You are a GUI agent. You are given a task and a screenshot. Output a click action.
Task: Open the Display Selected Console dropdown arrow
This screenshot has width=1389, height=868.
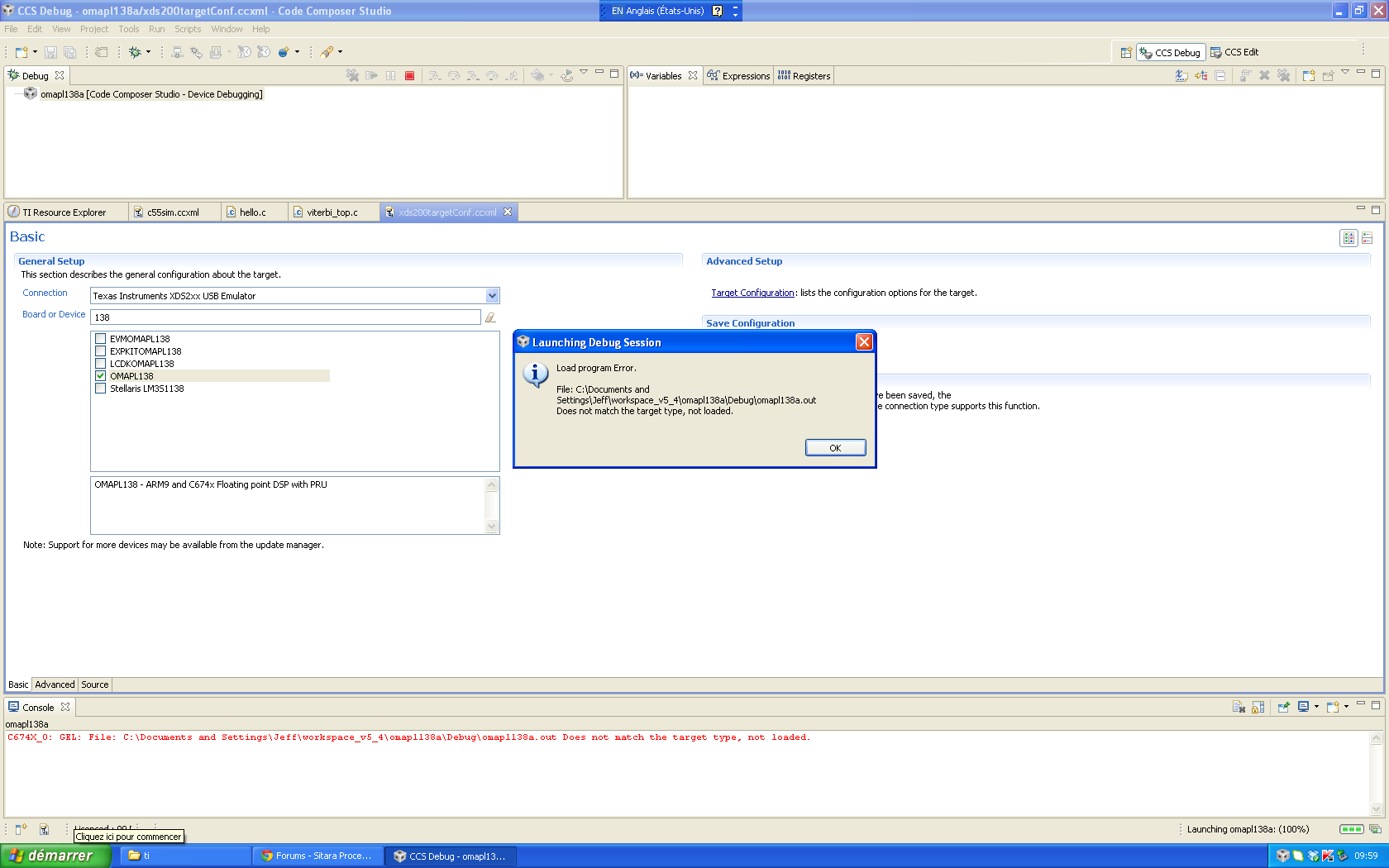tap(1316, 707)
